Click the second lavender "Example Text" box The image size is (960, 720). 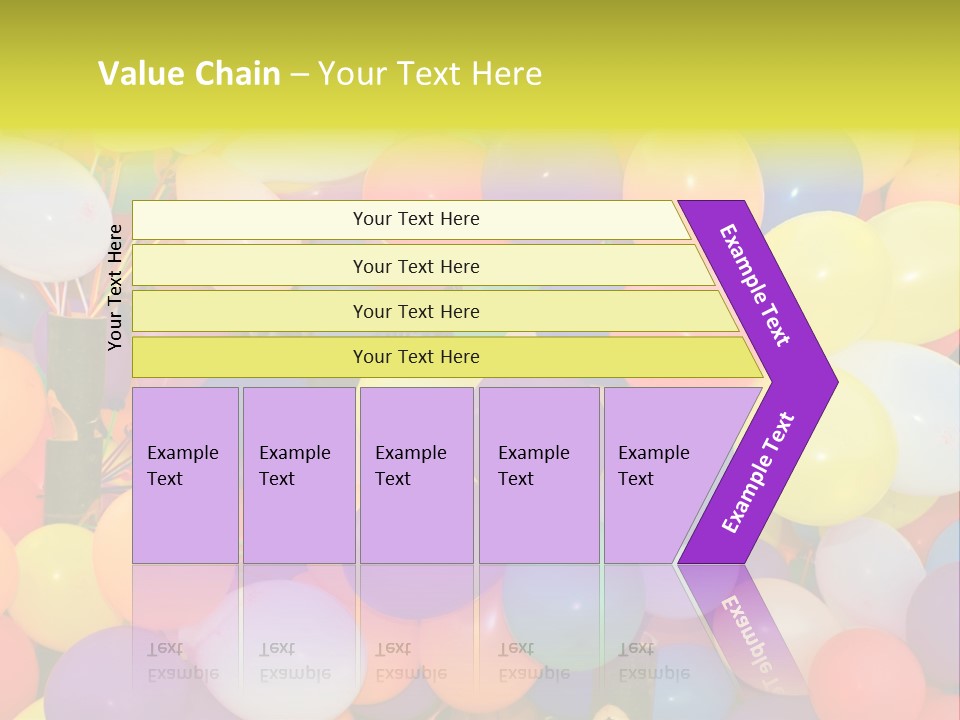coord(298,466)
